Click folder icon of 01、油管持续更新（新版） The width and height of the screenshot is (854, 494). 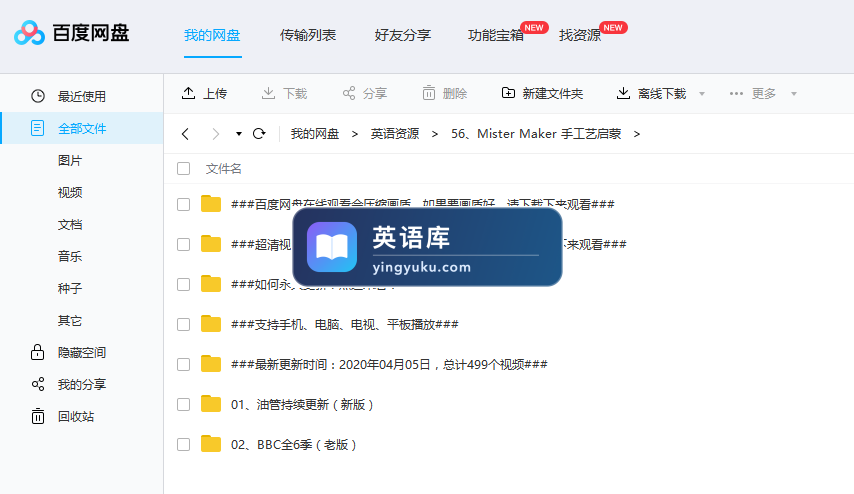click(211, 404)
